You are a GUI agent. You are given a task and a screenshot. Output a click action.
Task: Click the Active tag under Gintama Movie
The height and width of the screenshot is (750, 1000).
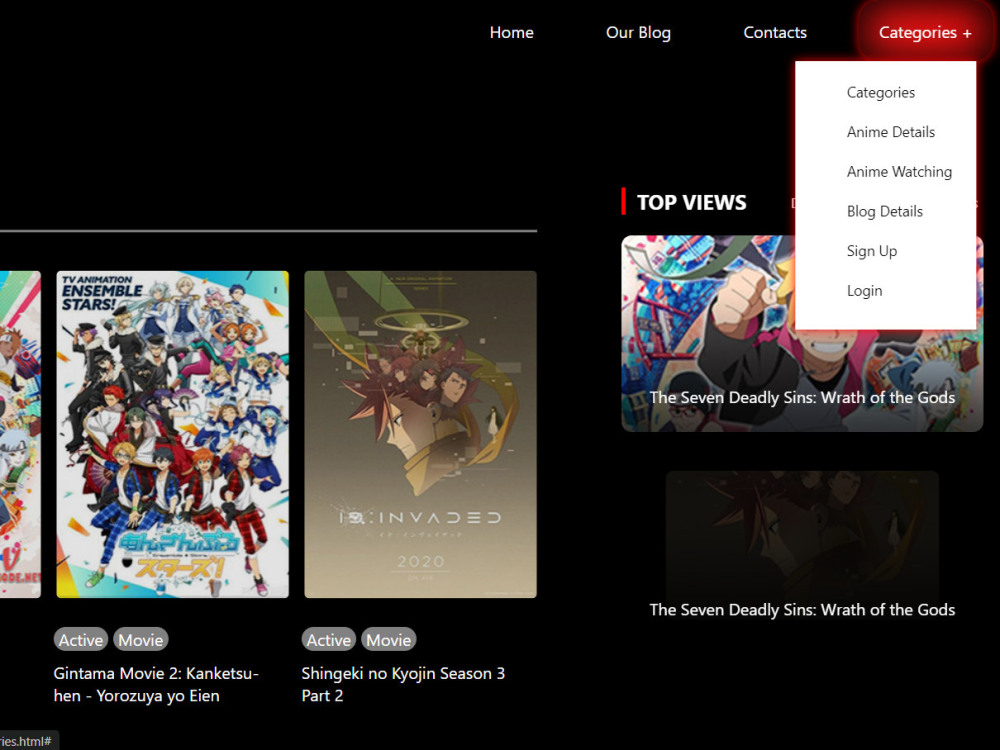(x=81, y=640)
